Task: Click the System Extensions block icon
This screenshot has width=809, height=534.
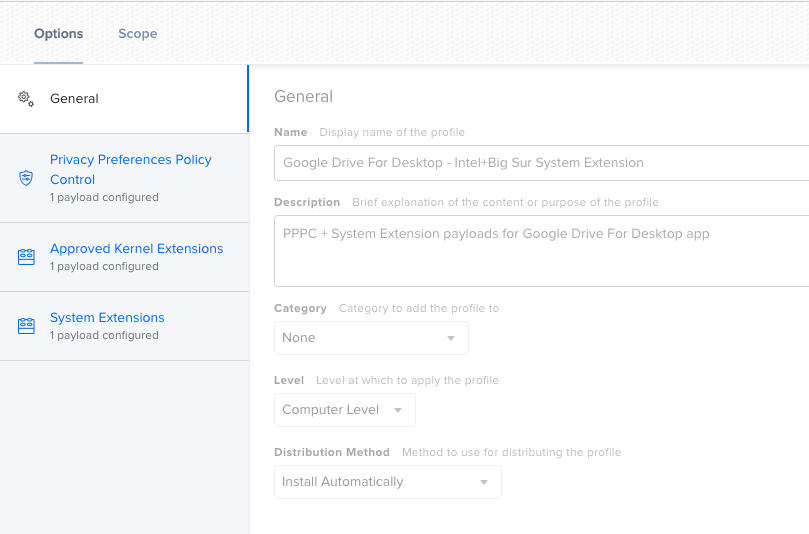Action: pyautogui.click(x=26, y=326)
